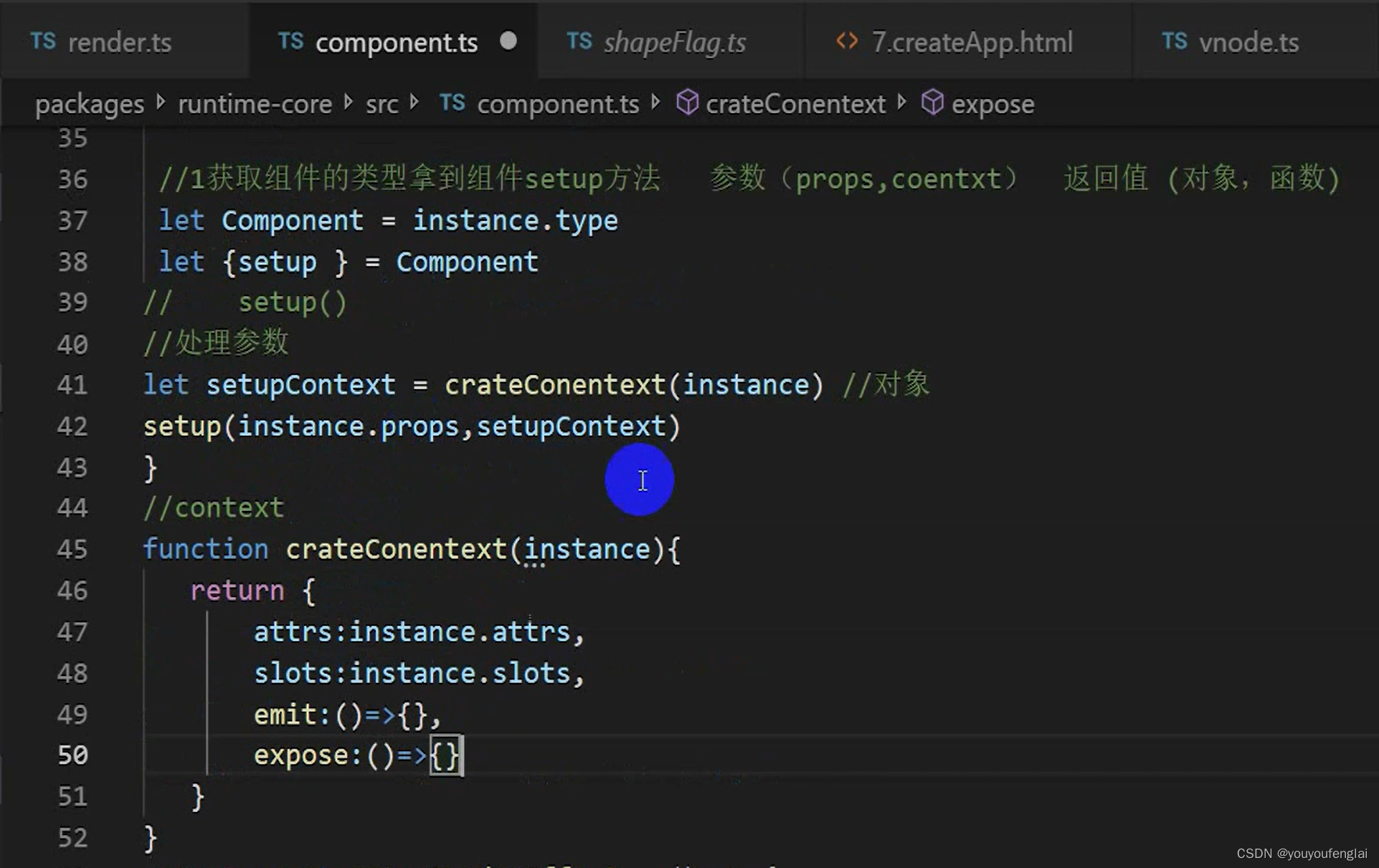Viewport: 1379px width, 868px height.
Task: Click 'emit:()=>{},' on line 49
Action: [348, 715]
